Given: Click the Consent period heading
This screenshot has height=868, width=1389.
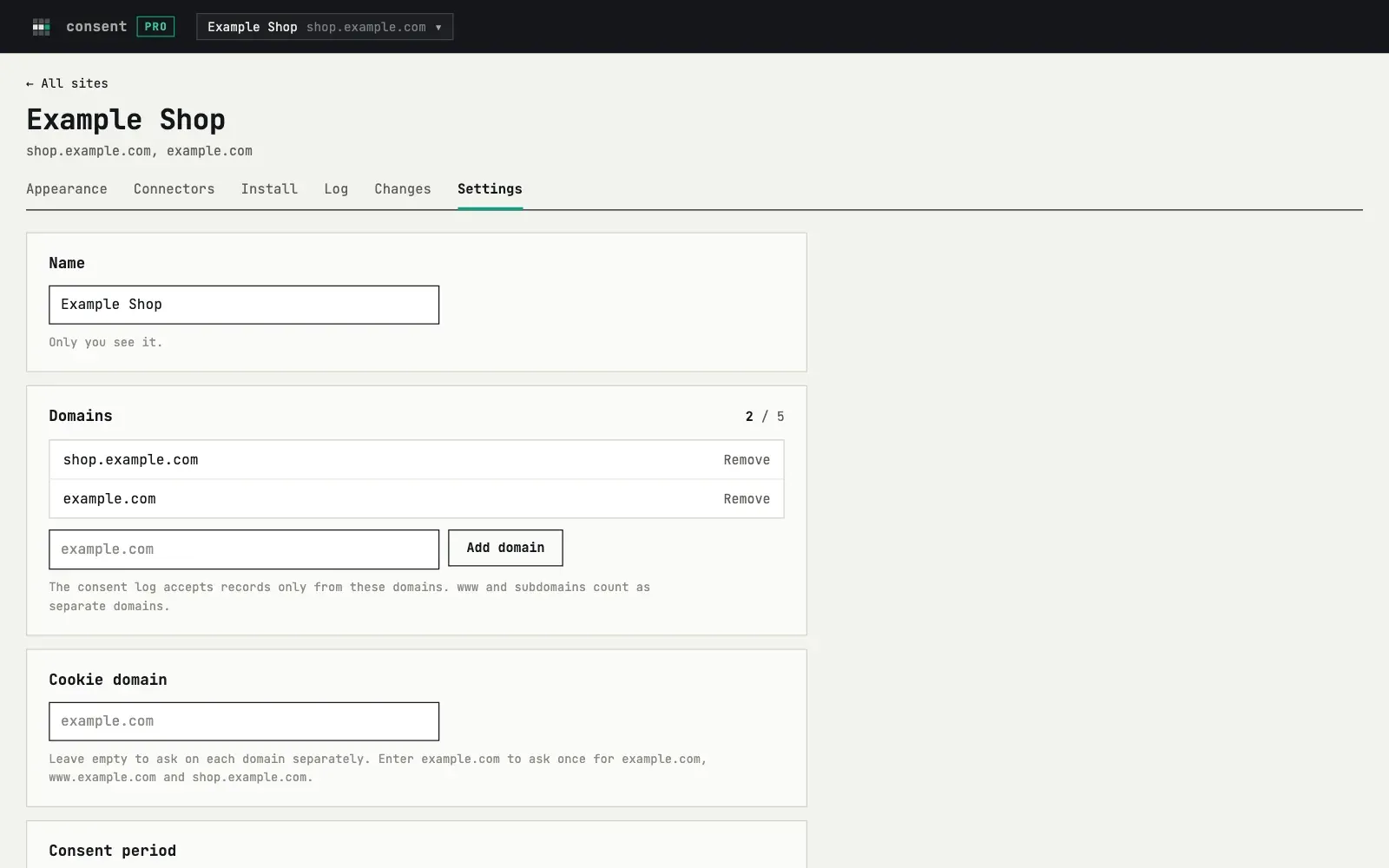Looking at the screenshot, I should click(112, 851).
